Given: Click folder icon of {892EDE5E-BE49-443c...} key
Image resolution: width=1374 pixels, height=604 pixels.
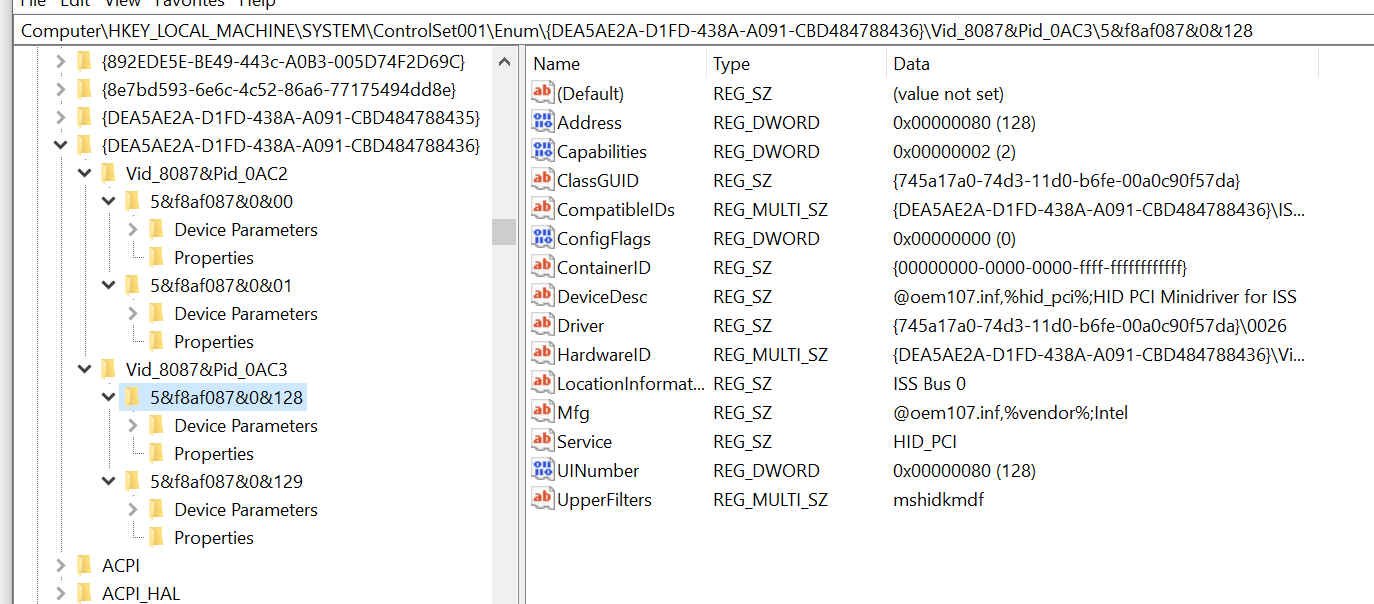Looking at the screenshot, I should pos(84,62).
